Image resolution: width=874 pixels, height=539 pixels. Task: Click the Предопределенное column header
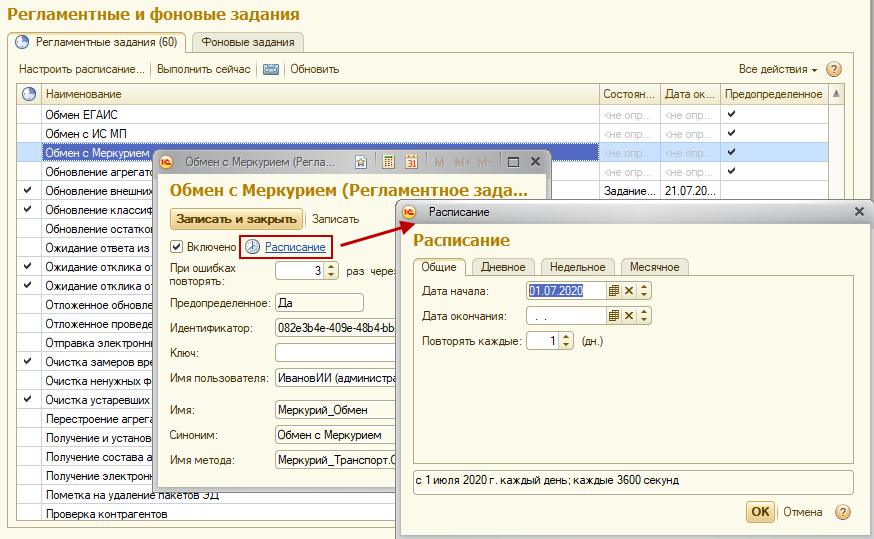click(x=774, y=94)
